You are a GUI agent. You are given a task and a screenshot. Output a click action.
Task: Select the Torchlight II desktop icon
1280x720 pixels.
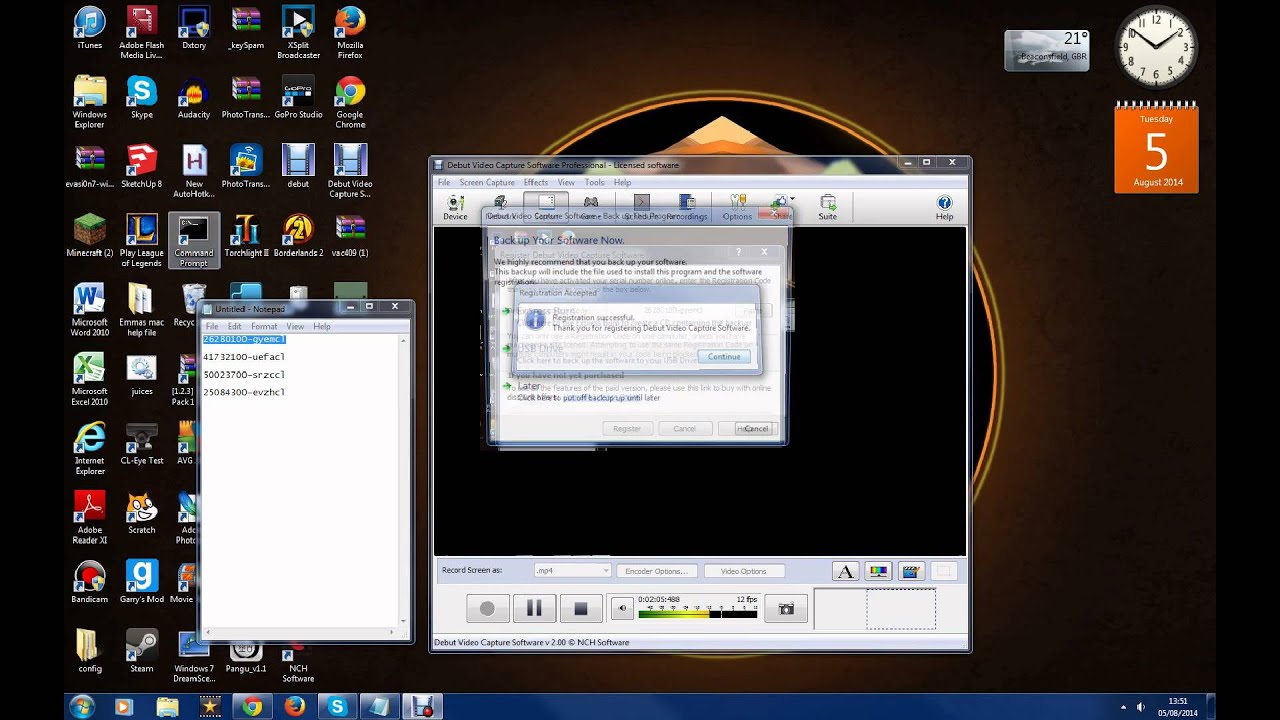coord(246,236)
